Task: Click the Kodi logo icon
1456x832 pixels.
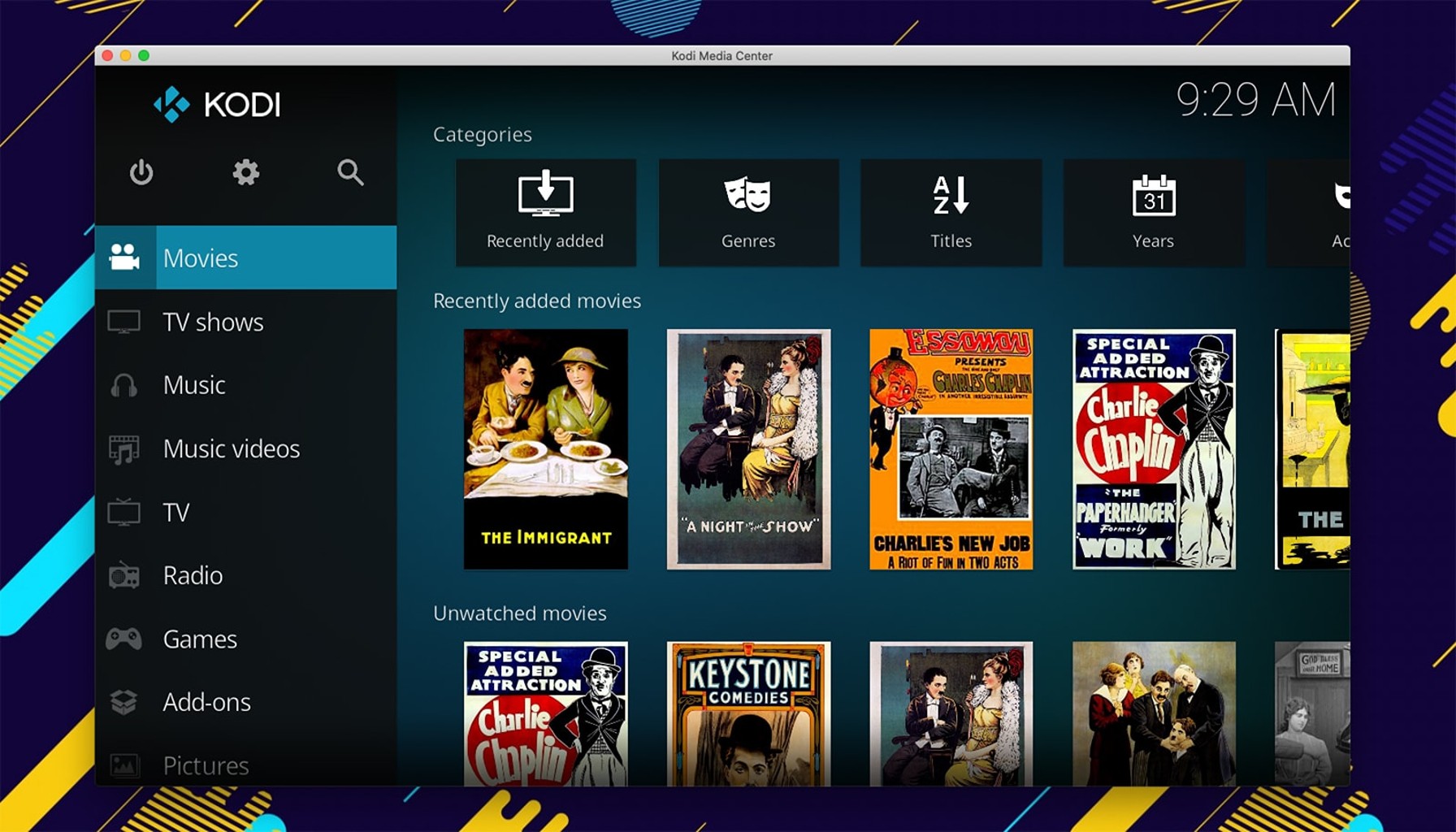Action: point(171,104)
